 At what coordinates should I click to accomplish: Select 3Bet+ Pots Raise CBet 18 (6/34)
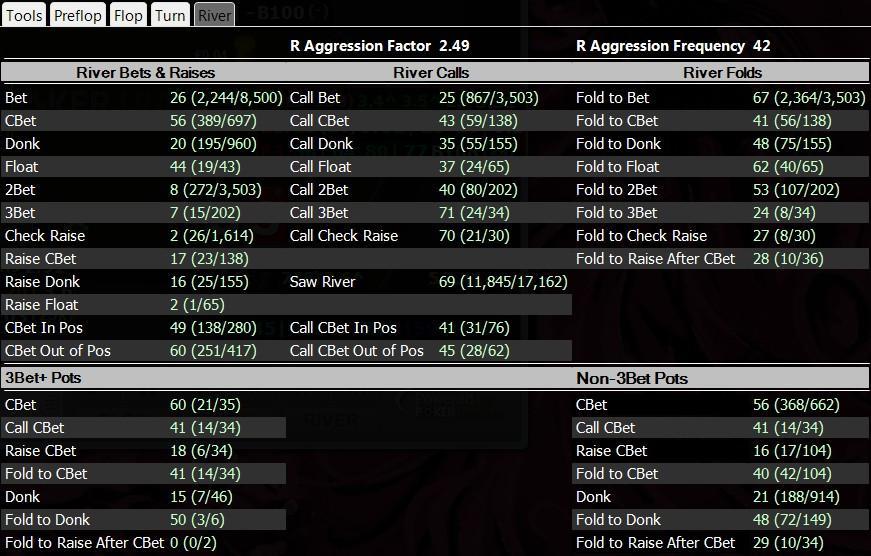click(x=201, y=451)
